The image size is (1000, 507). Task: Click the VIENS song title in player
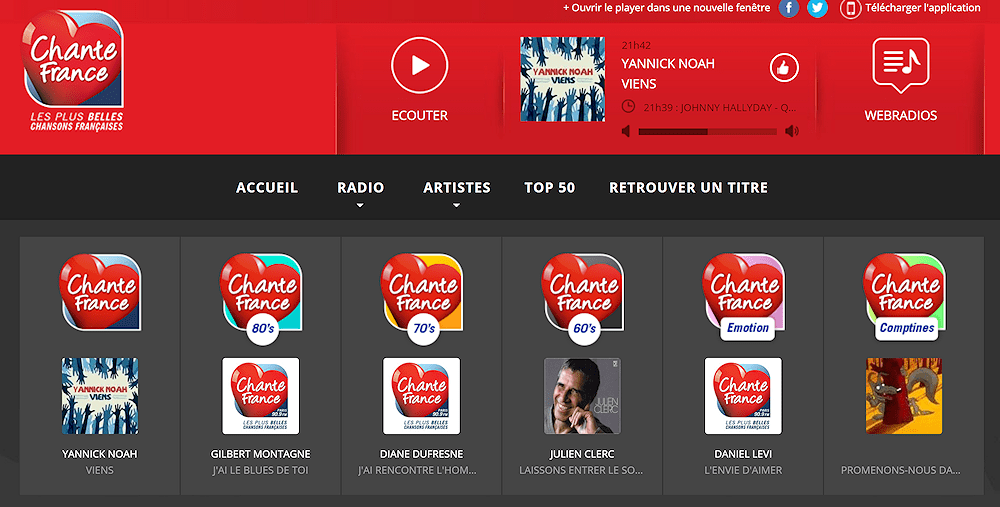click(x=638, y=84)
